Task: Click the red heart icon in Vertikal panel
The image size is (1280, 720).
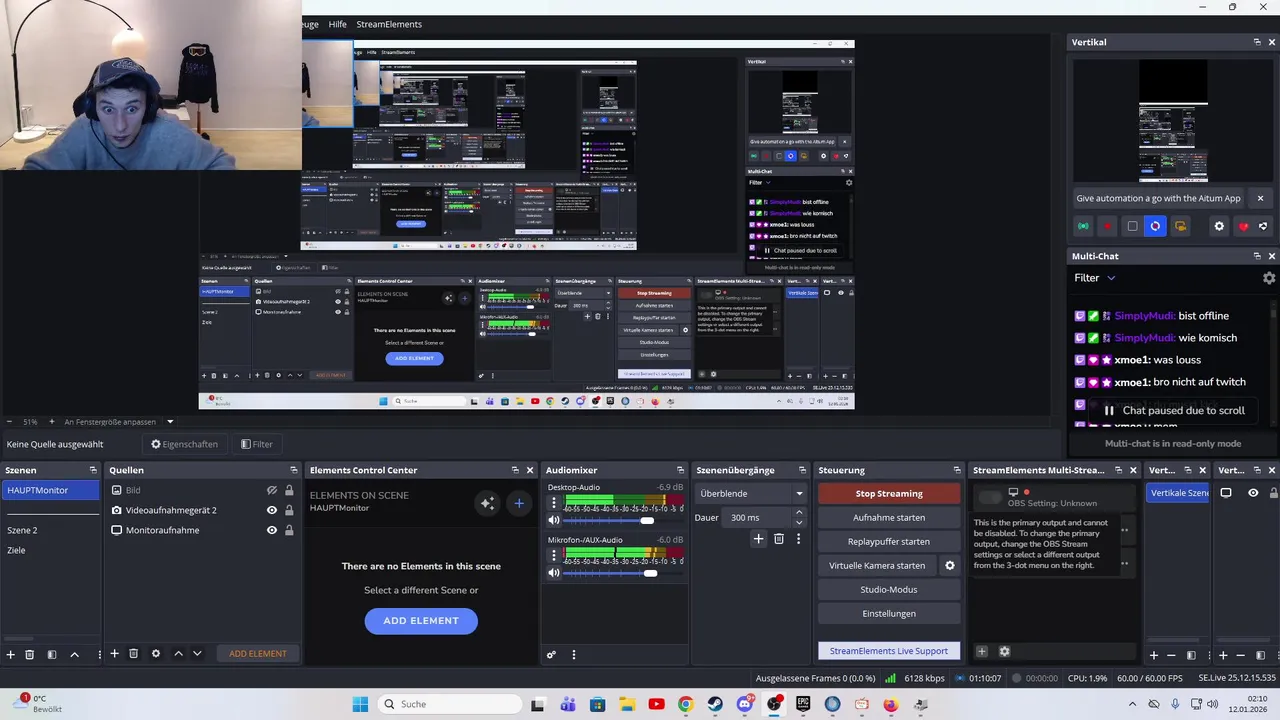Action: [1243, 227]
